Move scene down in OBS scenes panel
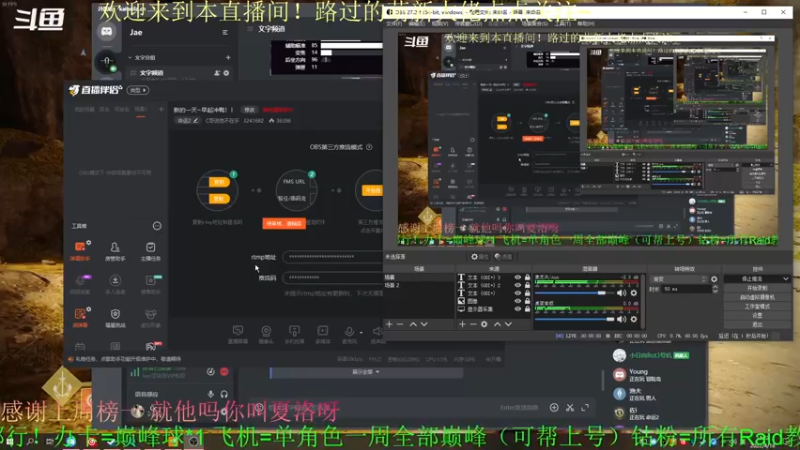The image size is (800, 450). (x=424, y=324)
